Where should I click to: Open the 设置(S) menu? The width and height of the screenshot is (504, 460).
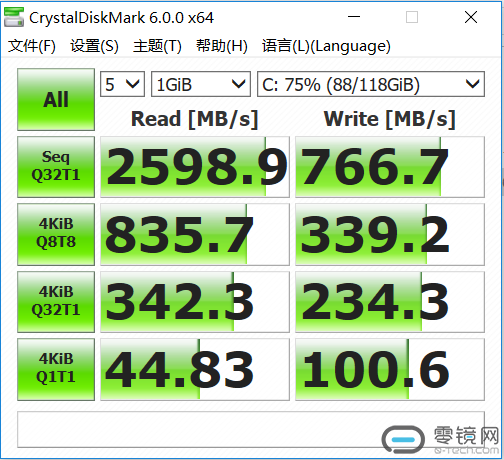(94, 46)
